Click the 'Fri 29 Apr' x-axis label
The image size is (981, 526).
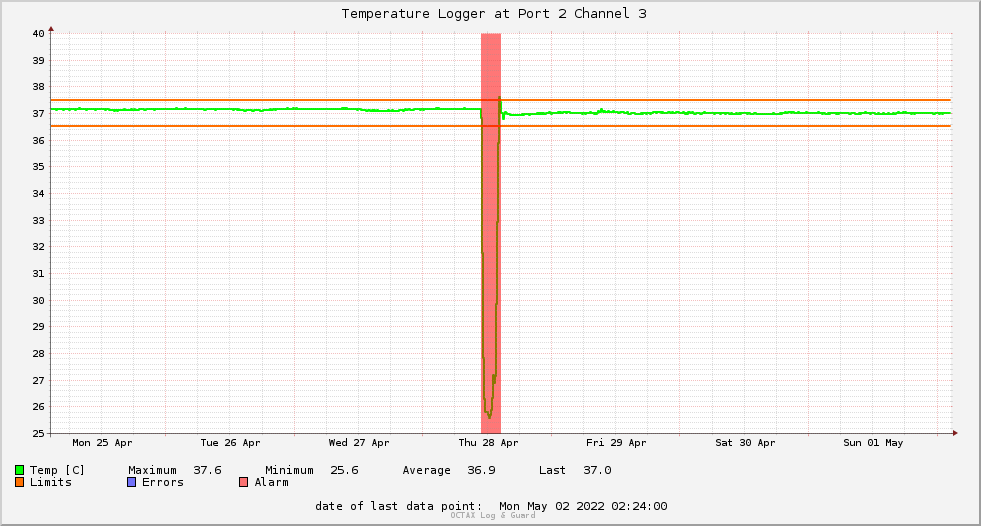[616, 443]
